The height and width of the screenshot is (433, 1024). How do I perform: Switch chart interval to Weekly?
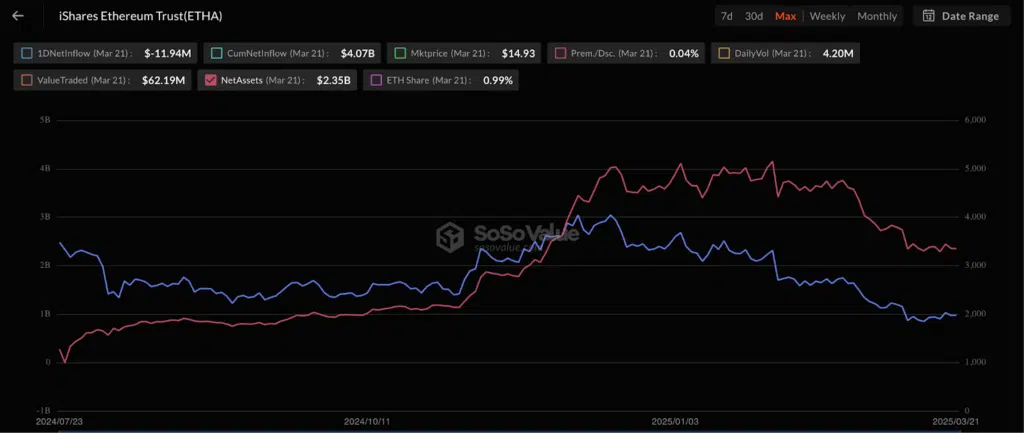tap(827, 16)
